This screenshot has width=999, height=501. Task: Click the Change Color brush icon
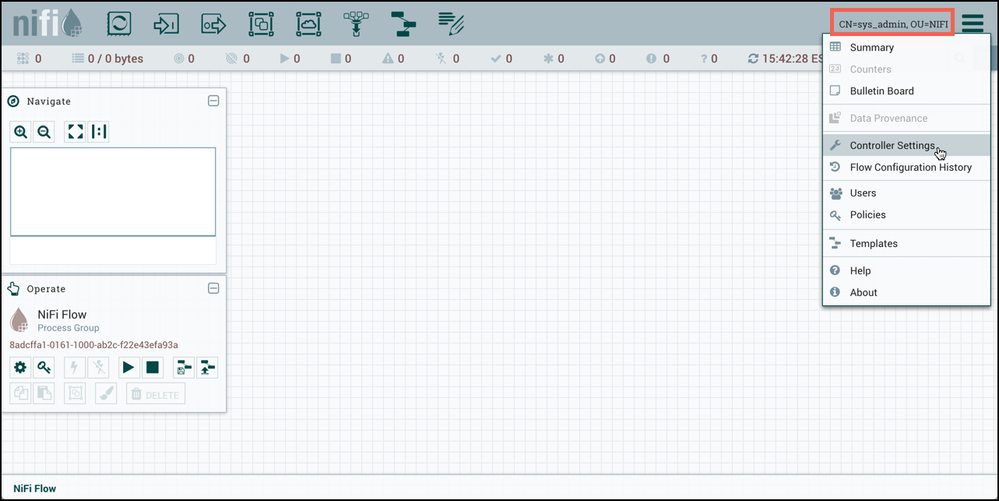[x=106, y=394]
